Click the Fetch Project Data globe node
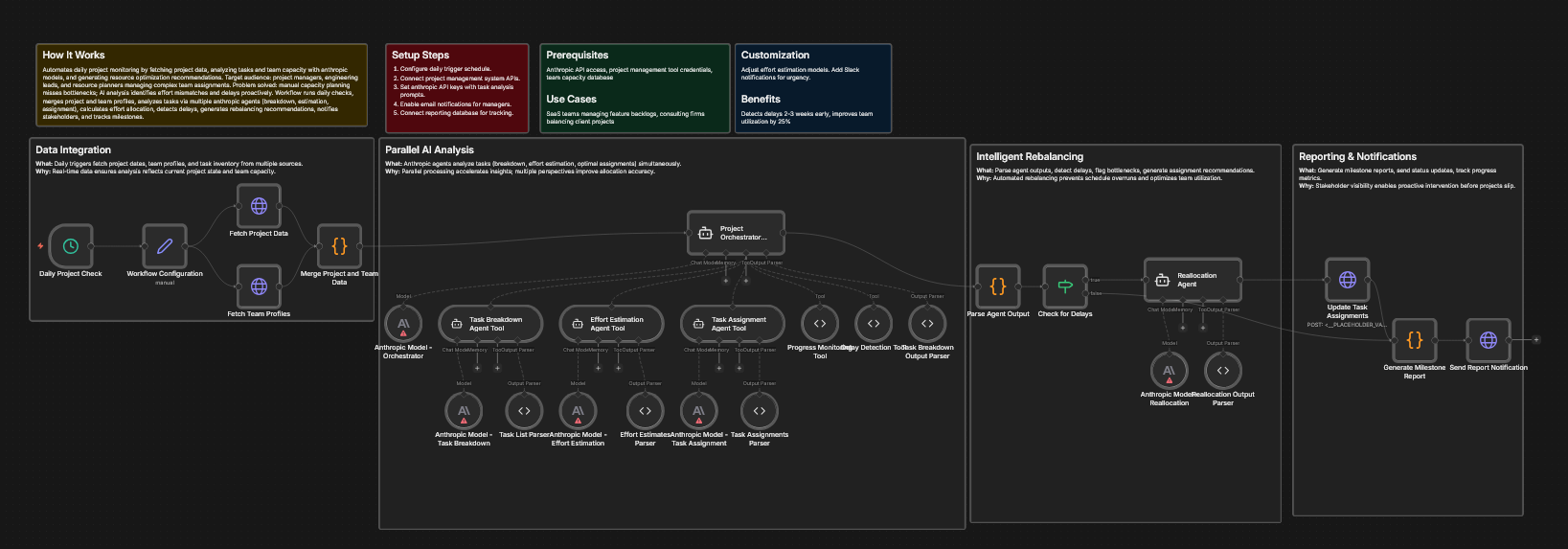 tap(259, 206)
